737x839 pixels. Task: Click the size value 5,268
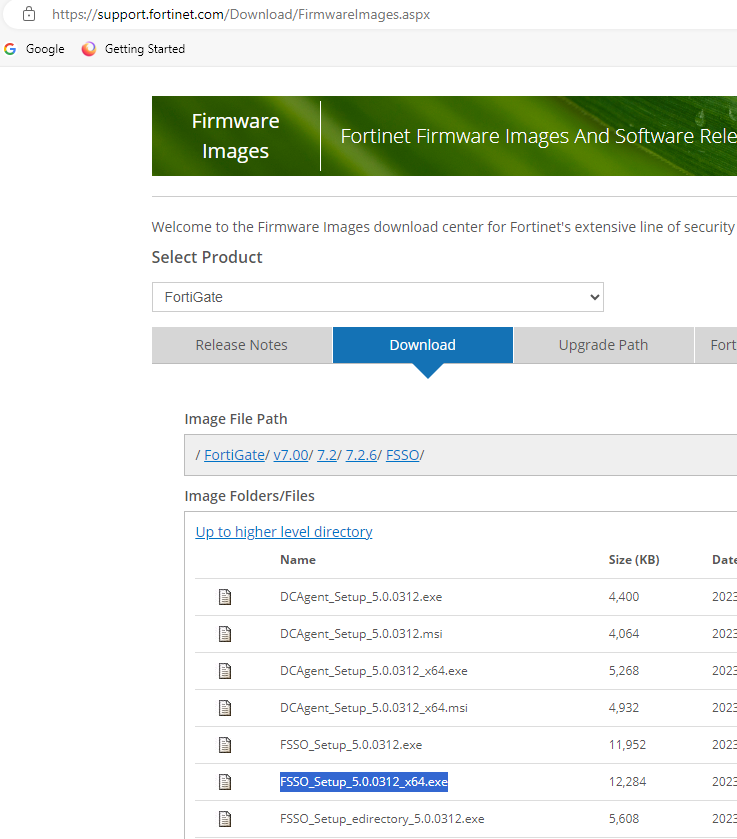tap(624, 670)
